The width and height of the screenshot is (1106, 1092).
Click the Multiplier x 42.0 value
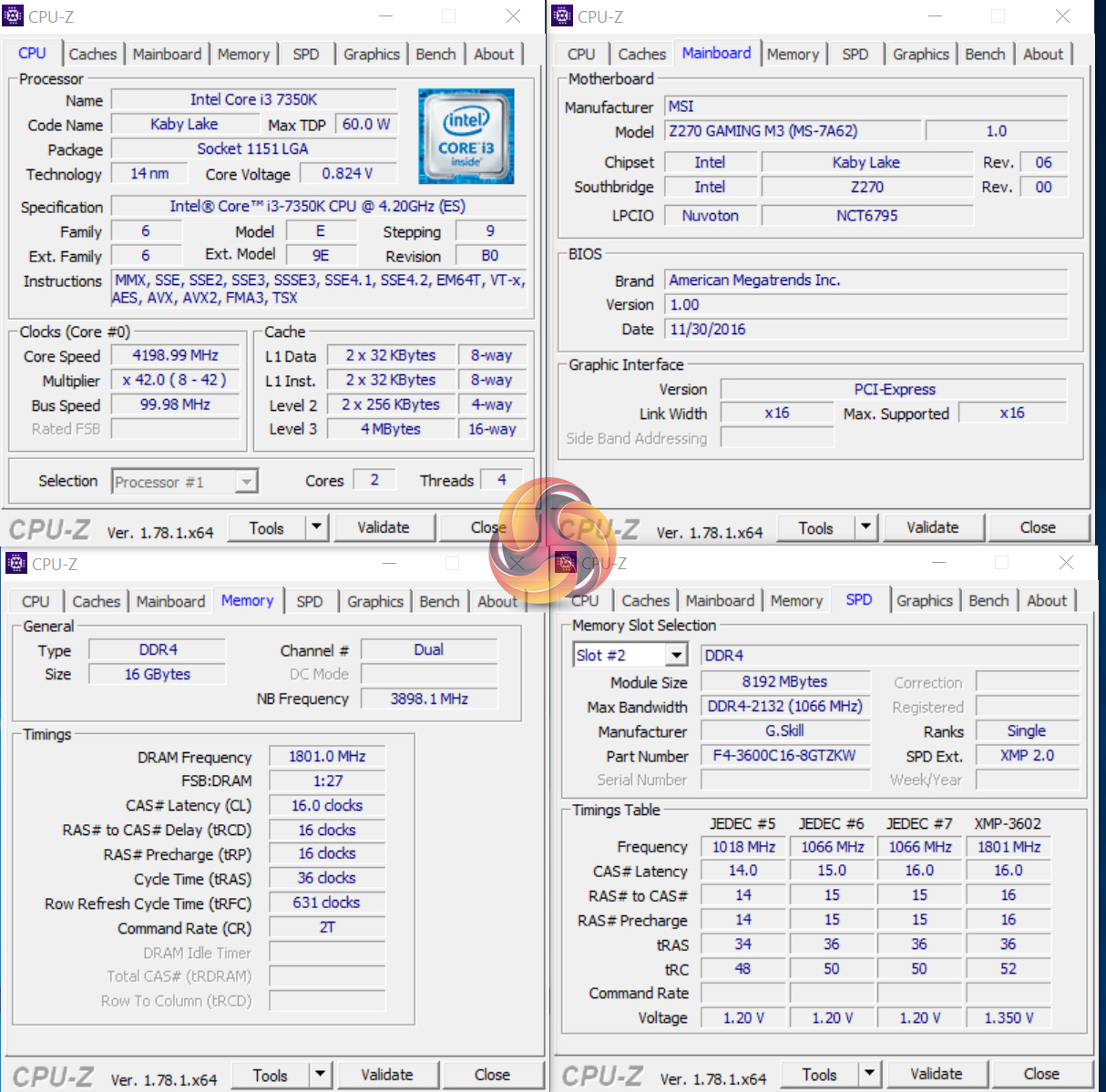point(175,380)
